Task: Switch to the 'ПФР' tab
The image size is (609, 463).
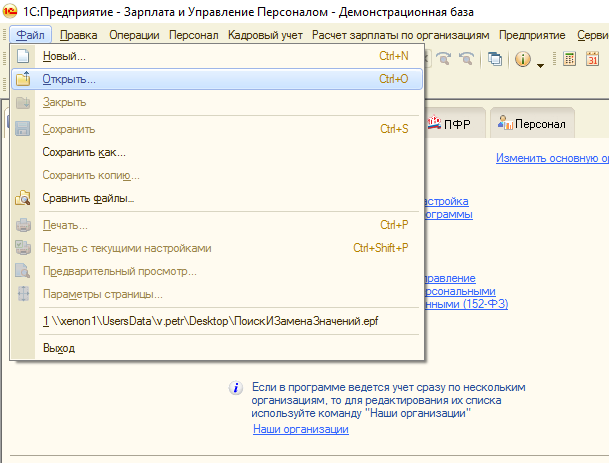Action: pos(454,124)
